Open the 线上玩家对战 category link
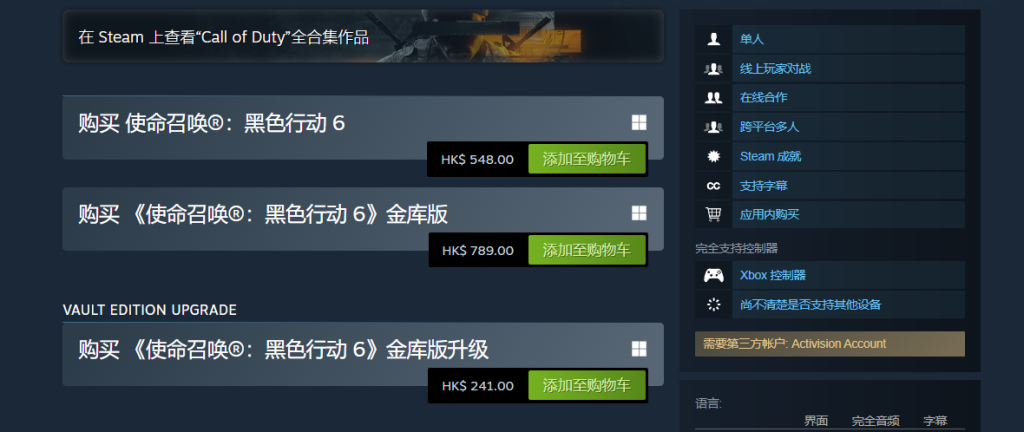 pyautogui.click(x=775, y=69)
